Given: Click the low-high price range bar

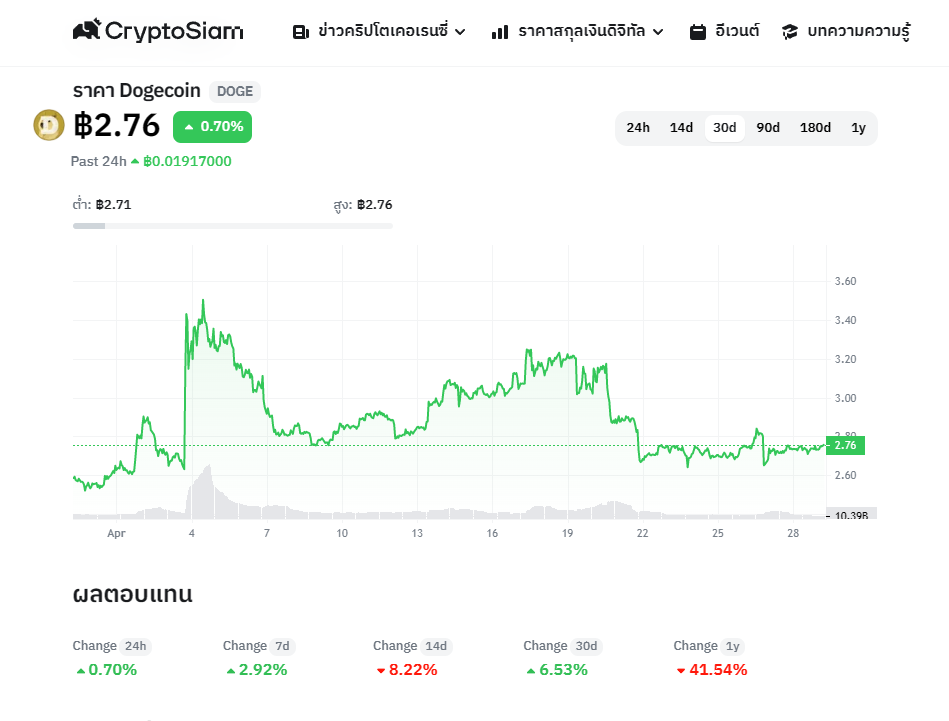Looking at the screenshot, I should (x=232, y=226).
